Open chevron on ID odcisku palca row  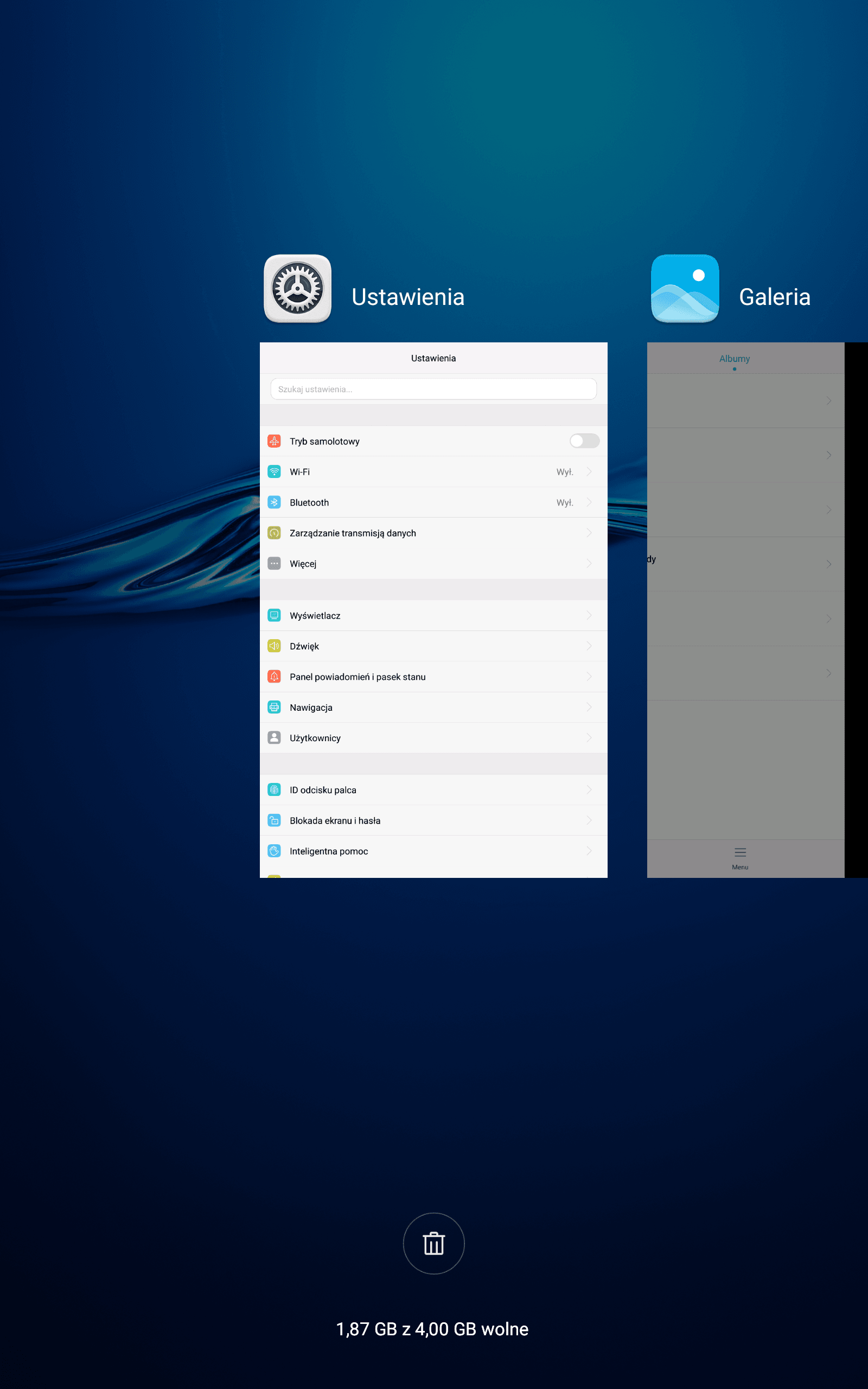[589, 790]
